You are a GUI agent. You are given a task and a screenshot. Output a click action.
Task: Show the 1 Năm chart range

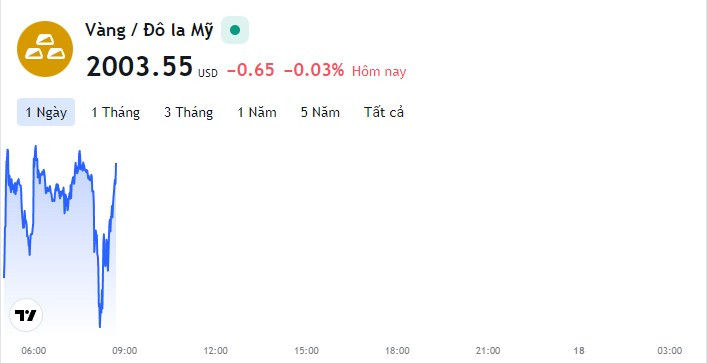(257, 112)
